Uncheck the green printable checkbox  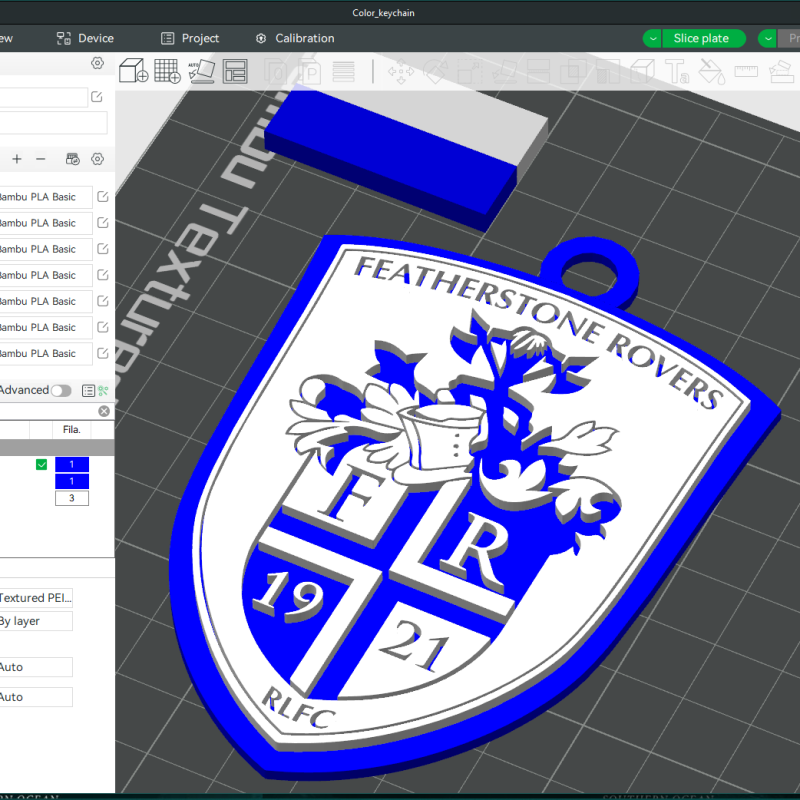click(41, 464)
